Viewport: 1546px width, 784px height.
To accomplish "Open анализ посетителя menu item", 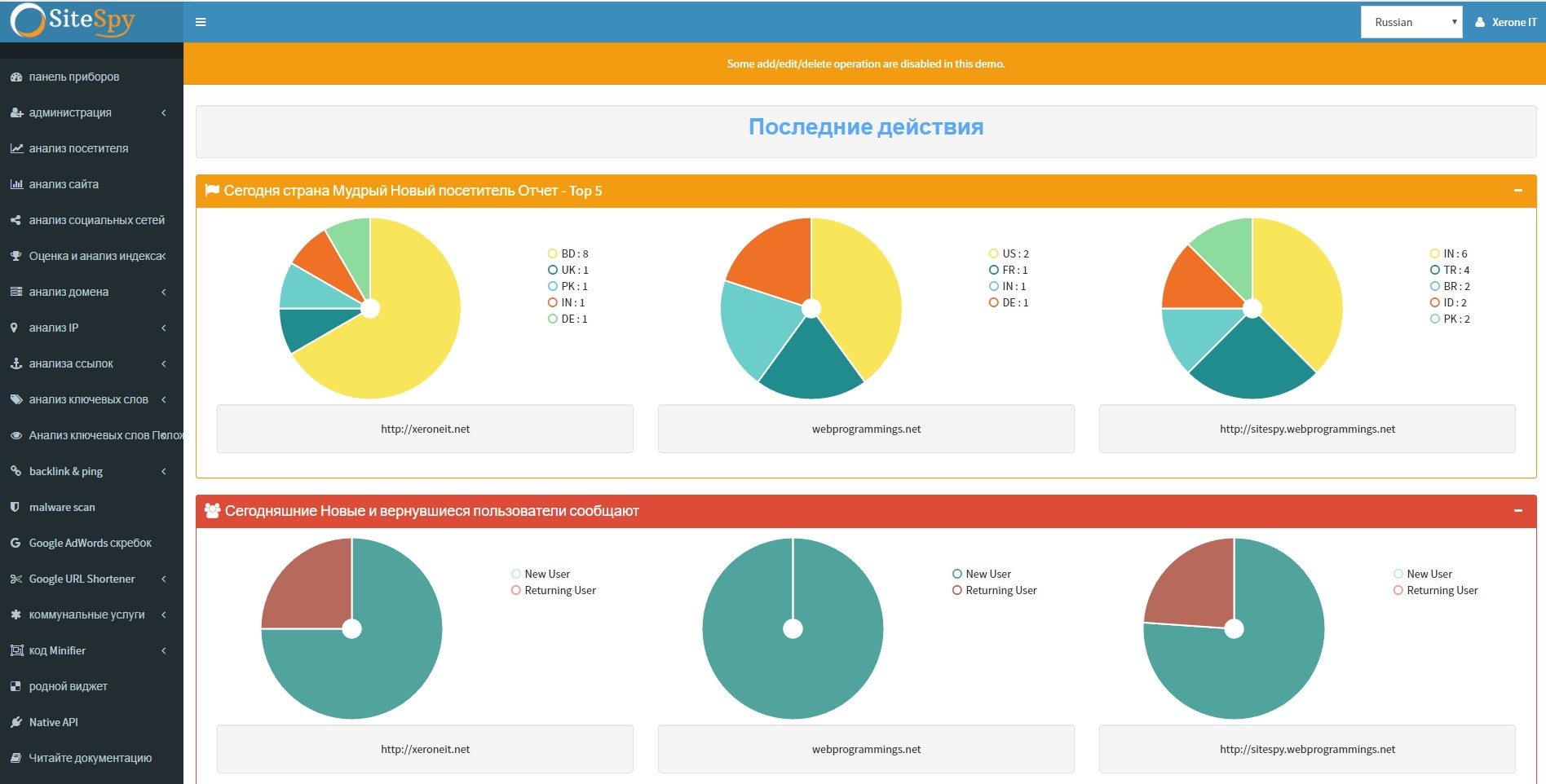I will coord(91,148).
